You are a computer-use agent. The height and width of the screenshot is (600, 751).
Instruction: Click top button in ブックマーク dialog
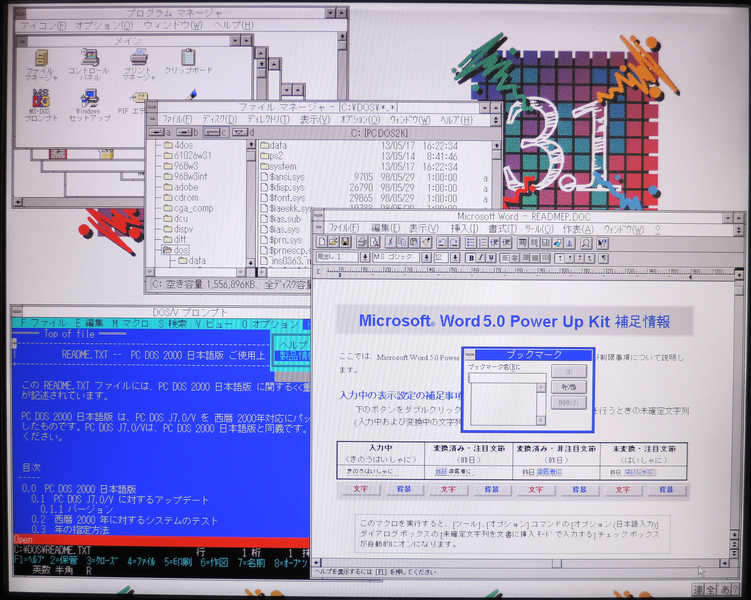pyautogui.click(x=569, y=371)
